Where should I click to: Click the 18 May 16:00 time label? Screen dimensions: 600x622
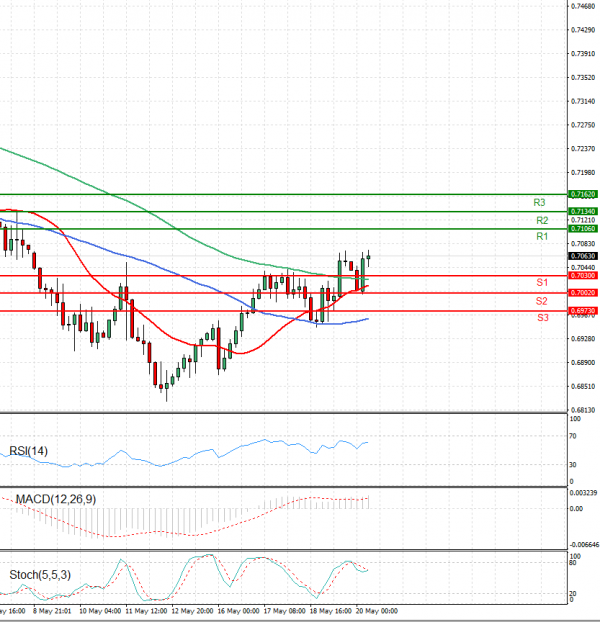pos(330,611)
